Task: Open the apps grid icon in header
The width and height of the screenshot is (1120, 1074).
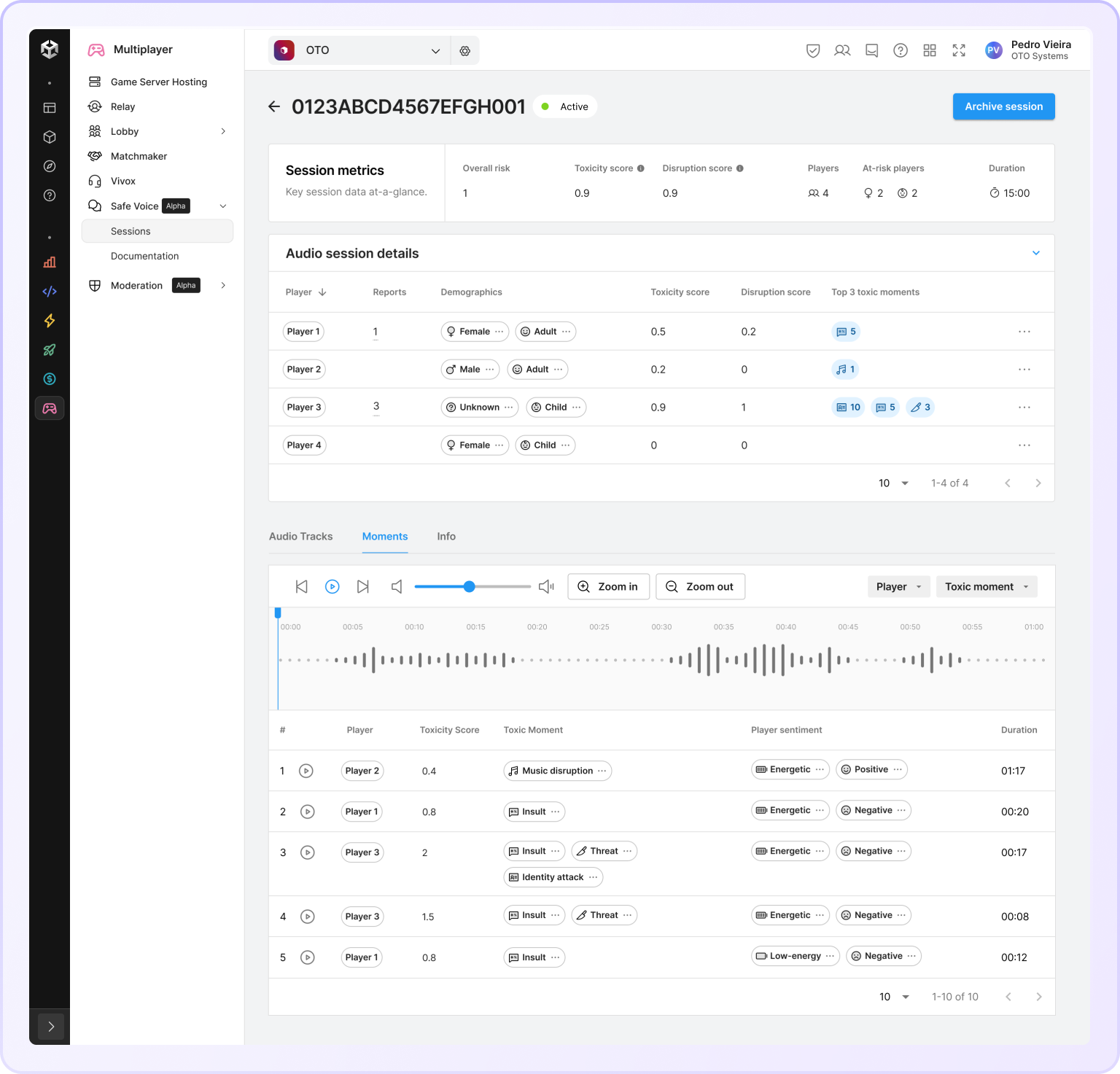Action: [x=930, y=50]
